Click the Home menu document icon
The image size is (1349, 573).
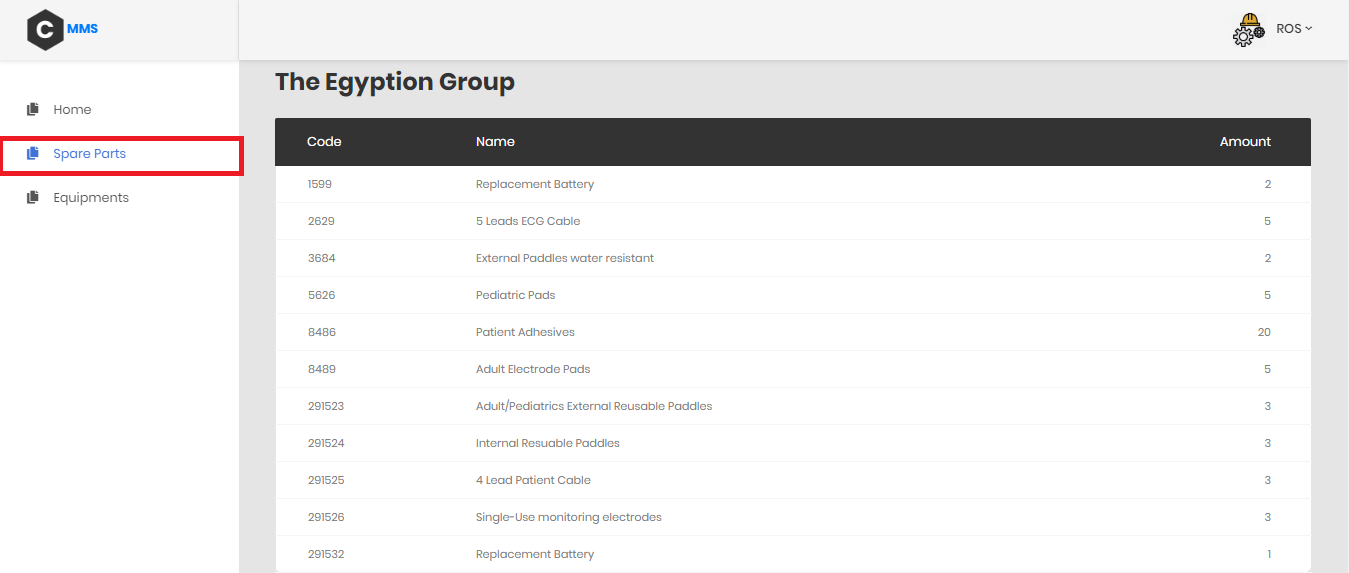(33, 109)
